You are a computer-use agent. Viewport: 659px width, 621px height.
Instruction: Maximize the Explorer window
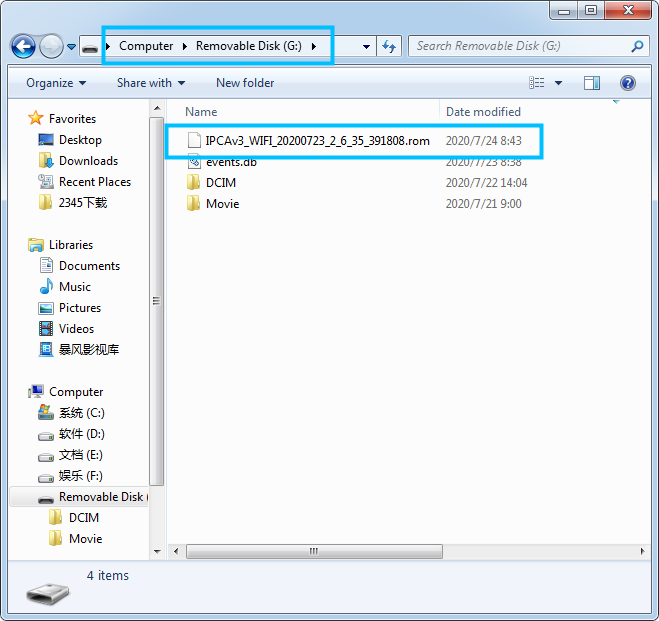pos(591,11)
